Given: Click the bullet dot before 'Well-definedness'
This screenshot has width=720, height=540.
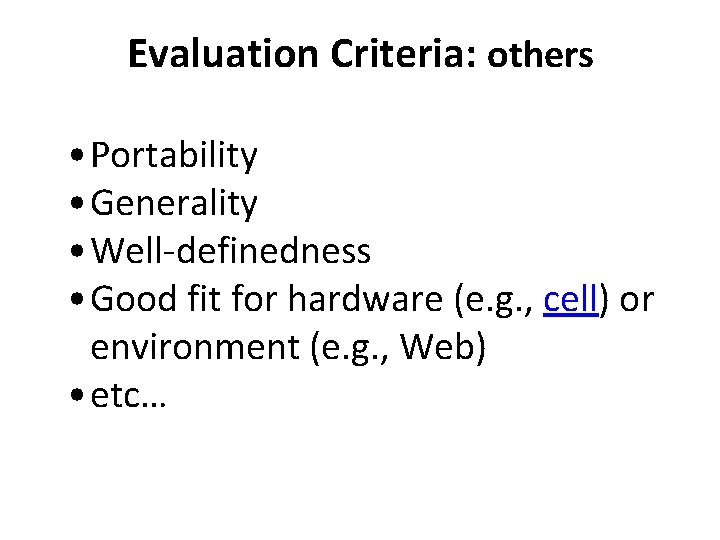Looking at the screenshot, I should point(77,253).
